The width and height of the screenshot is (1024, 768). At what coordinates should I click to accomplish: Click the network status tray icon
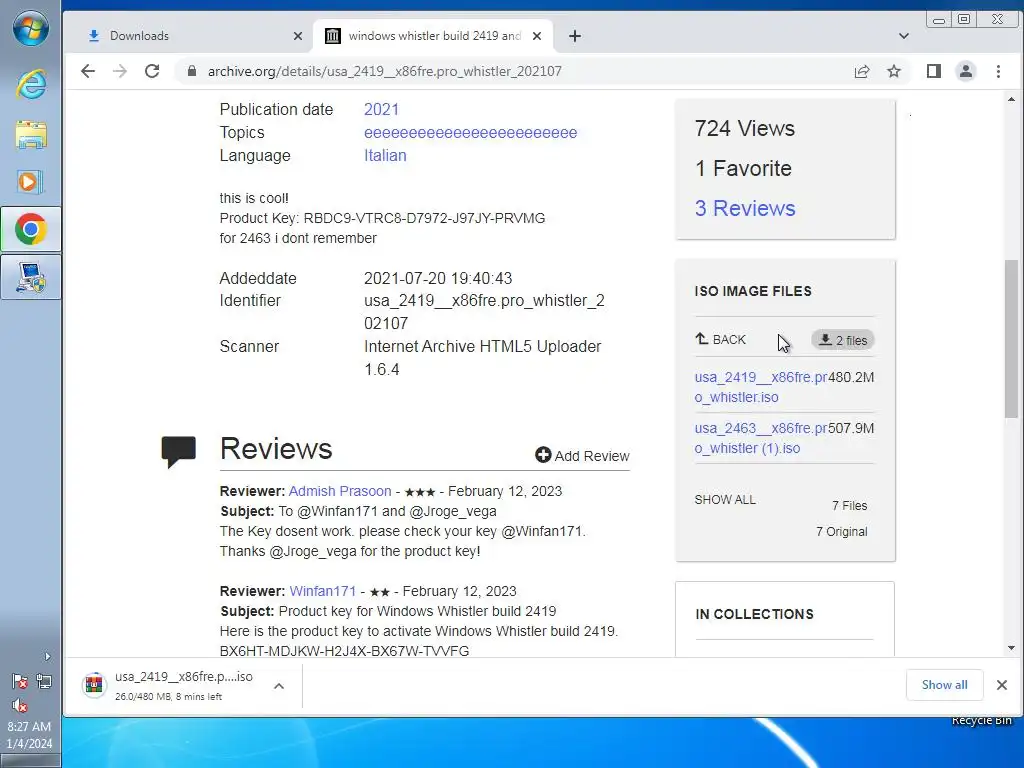pos(44,682)
